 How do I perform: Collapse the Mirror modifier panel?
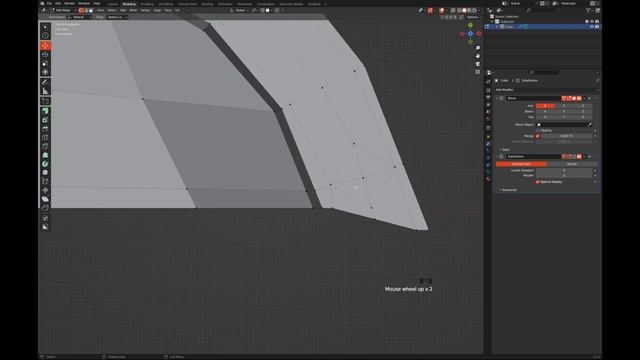[x=497, y=98]
